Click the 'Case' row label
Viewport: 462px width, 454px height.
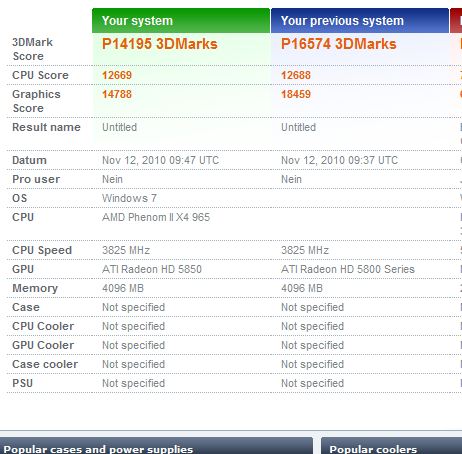pyautogui.click(x=26, y=307)
